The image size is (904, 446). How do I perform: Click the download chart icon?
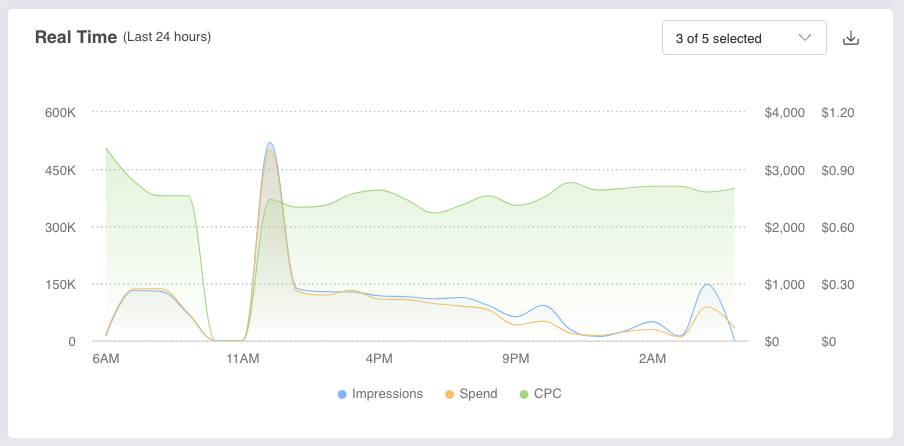[x=851, y=38]
